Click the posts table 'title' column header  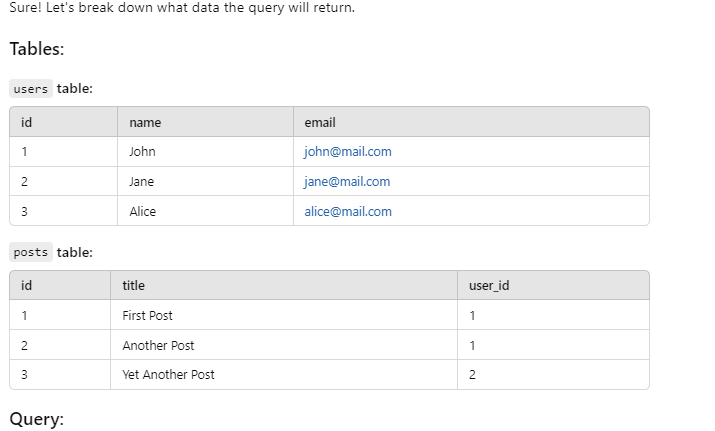click(133, 286)
